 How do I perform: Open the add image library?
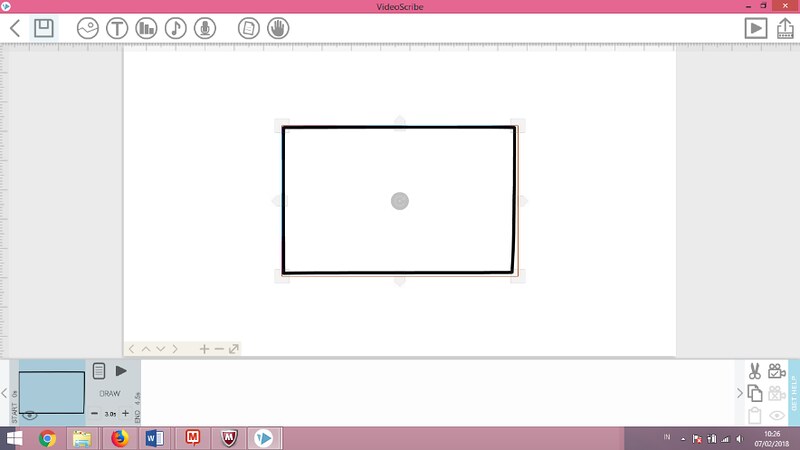pos(88,28)
